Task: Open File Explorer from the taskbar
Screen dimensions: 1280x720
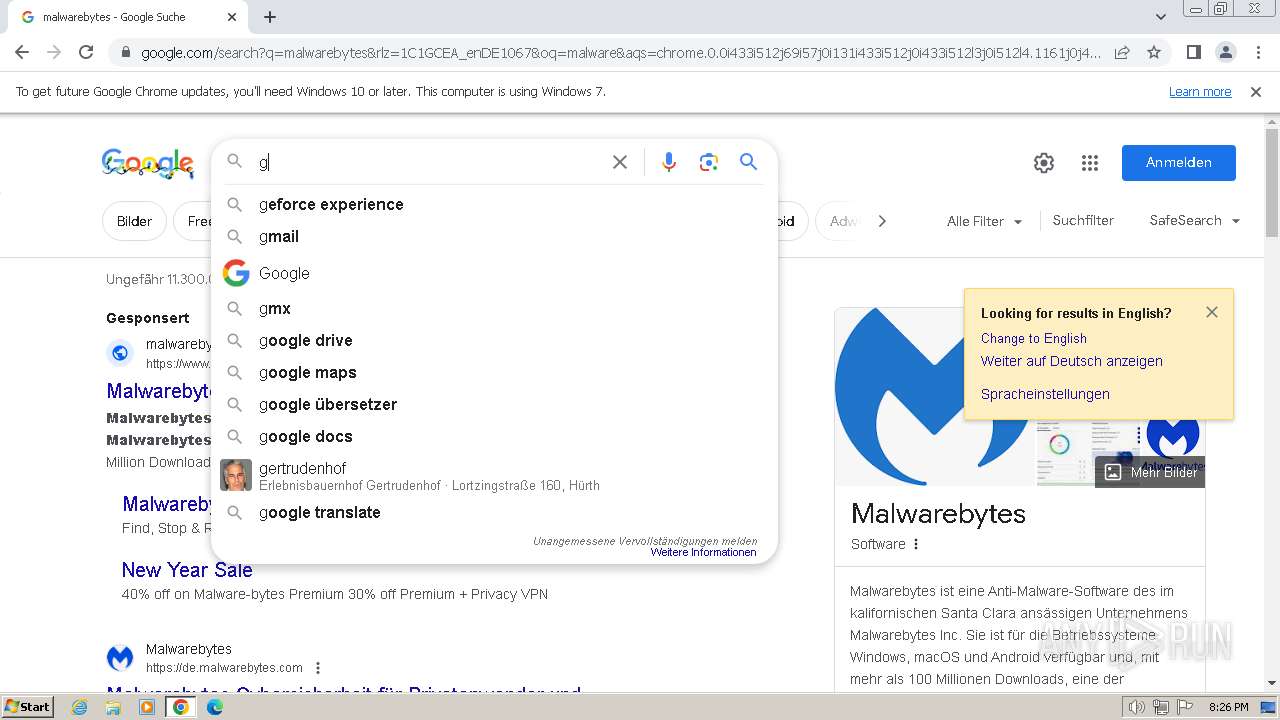Action: [x=113, y=707]
